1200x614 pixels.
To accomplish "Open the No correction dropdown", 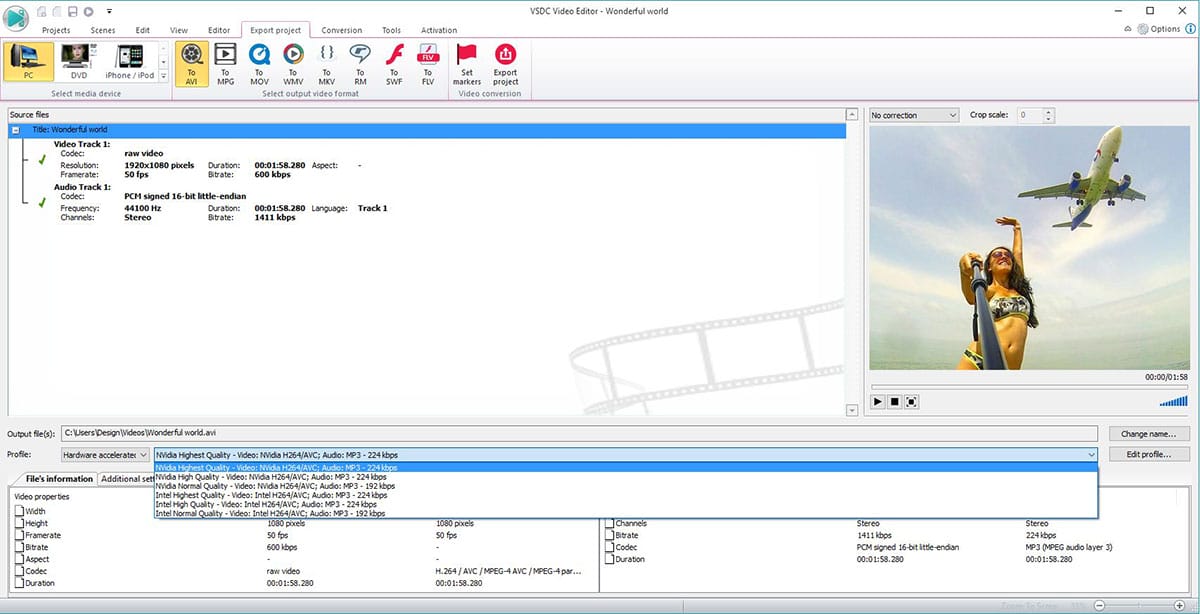I will 914,115.
